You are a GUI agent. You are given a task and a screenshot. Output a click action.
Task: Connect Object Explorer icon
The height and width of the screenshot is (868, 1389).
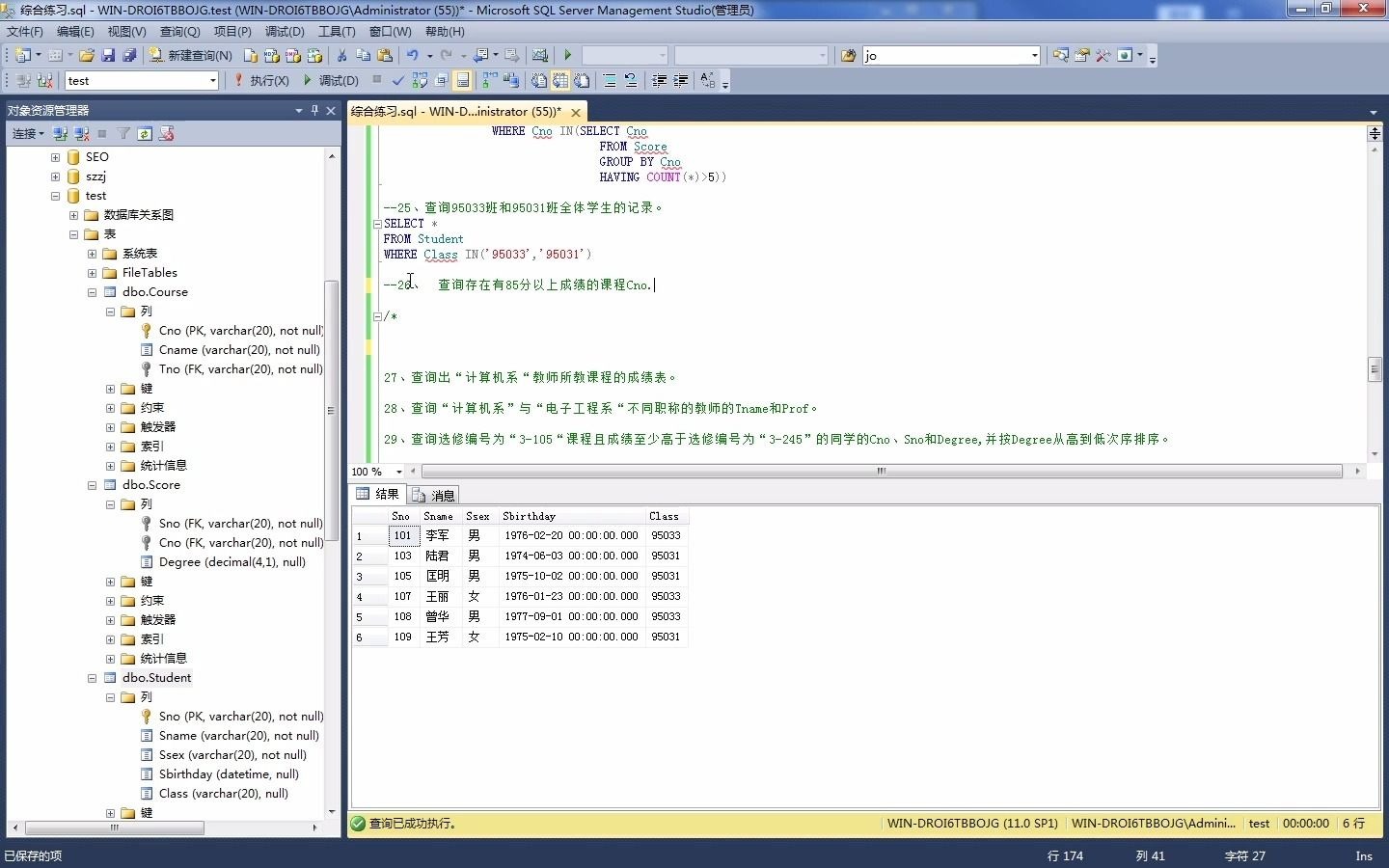[x=61, y=134]
